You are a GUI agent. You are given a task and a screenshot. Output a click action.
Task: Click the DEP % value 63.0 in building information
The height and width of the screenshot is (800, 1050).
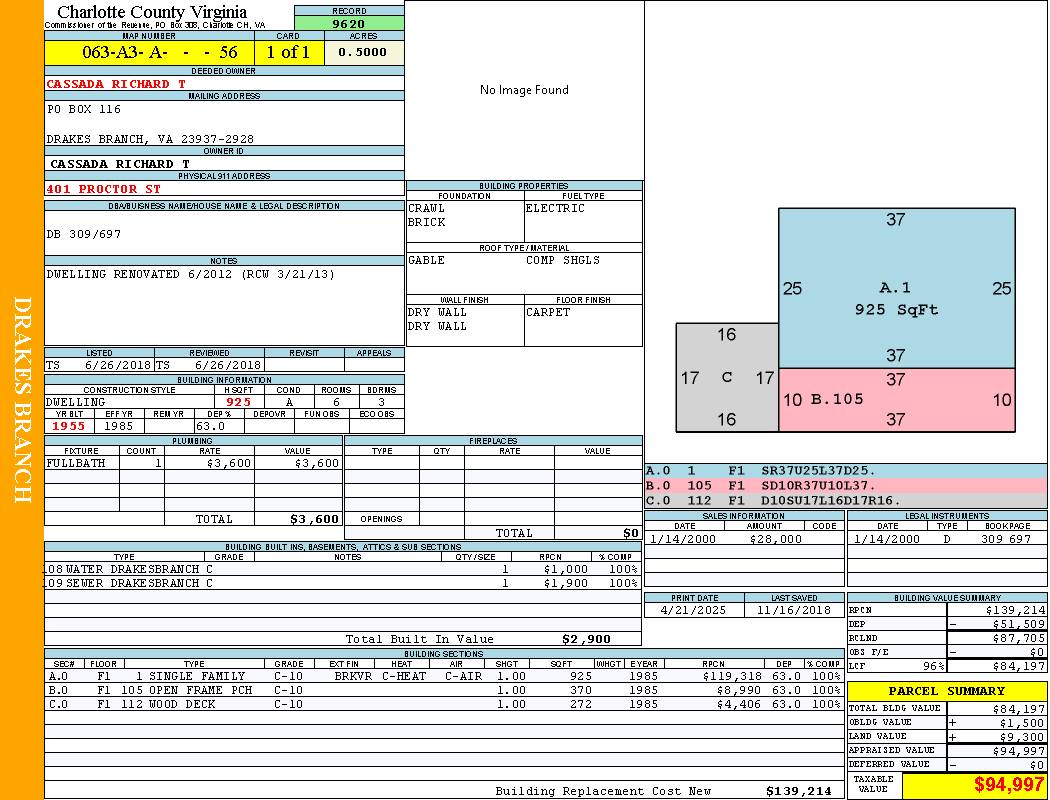(210, 426)
